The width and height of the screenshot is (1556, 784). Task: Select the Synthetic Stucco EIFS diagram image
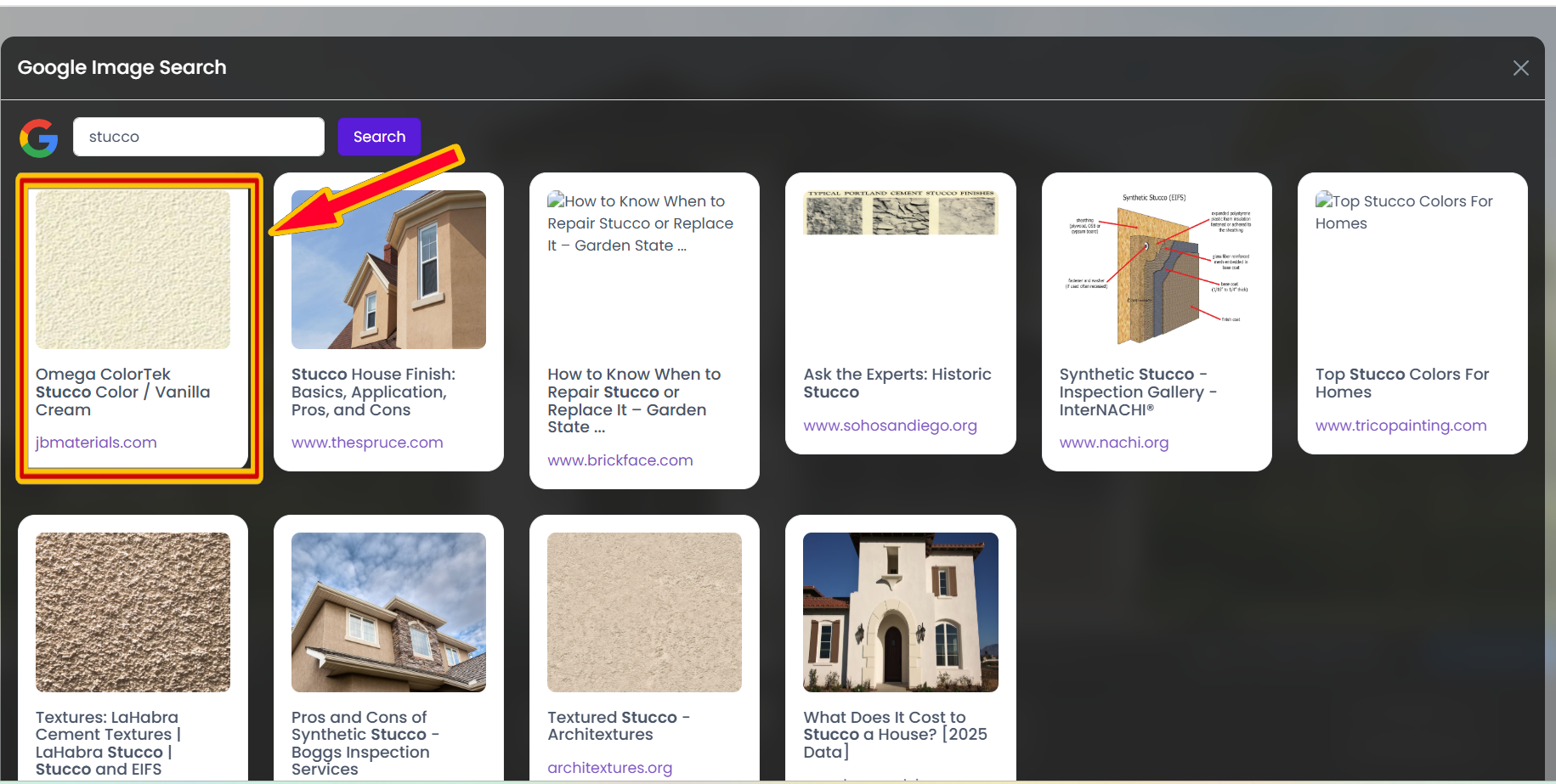click(1157, 269)
